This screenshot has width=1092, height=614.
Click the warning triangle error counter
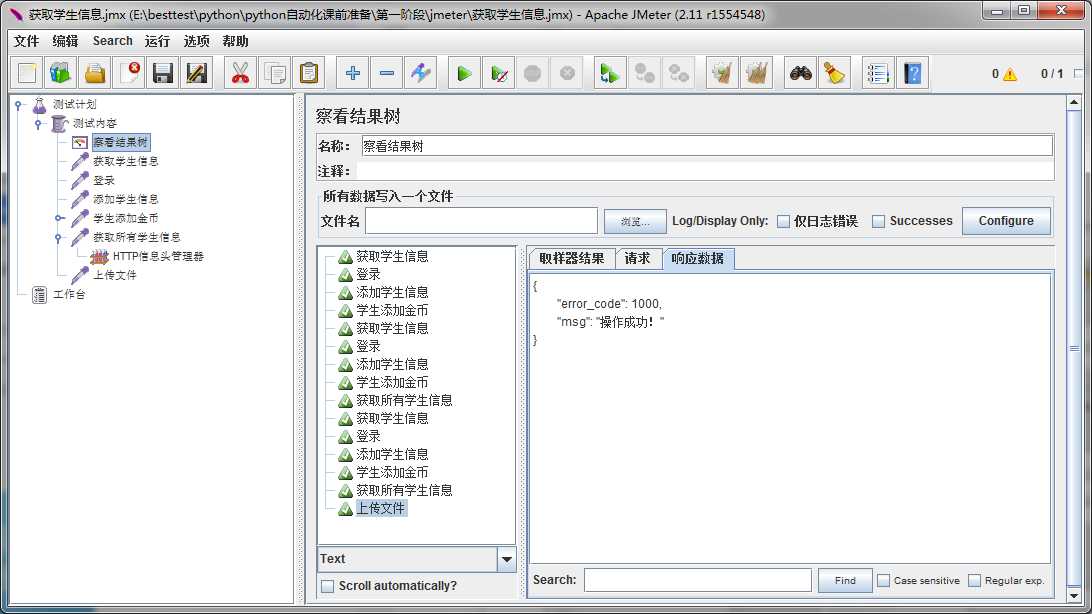(x=1010, y=74)
